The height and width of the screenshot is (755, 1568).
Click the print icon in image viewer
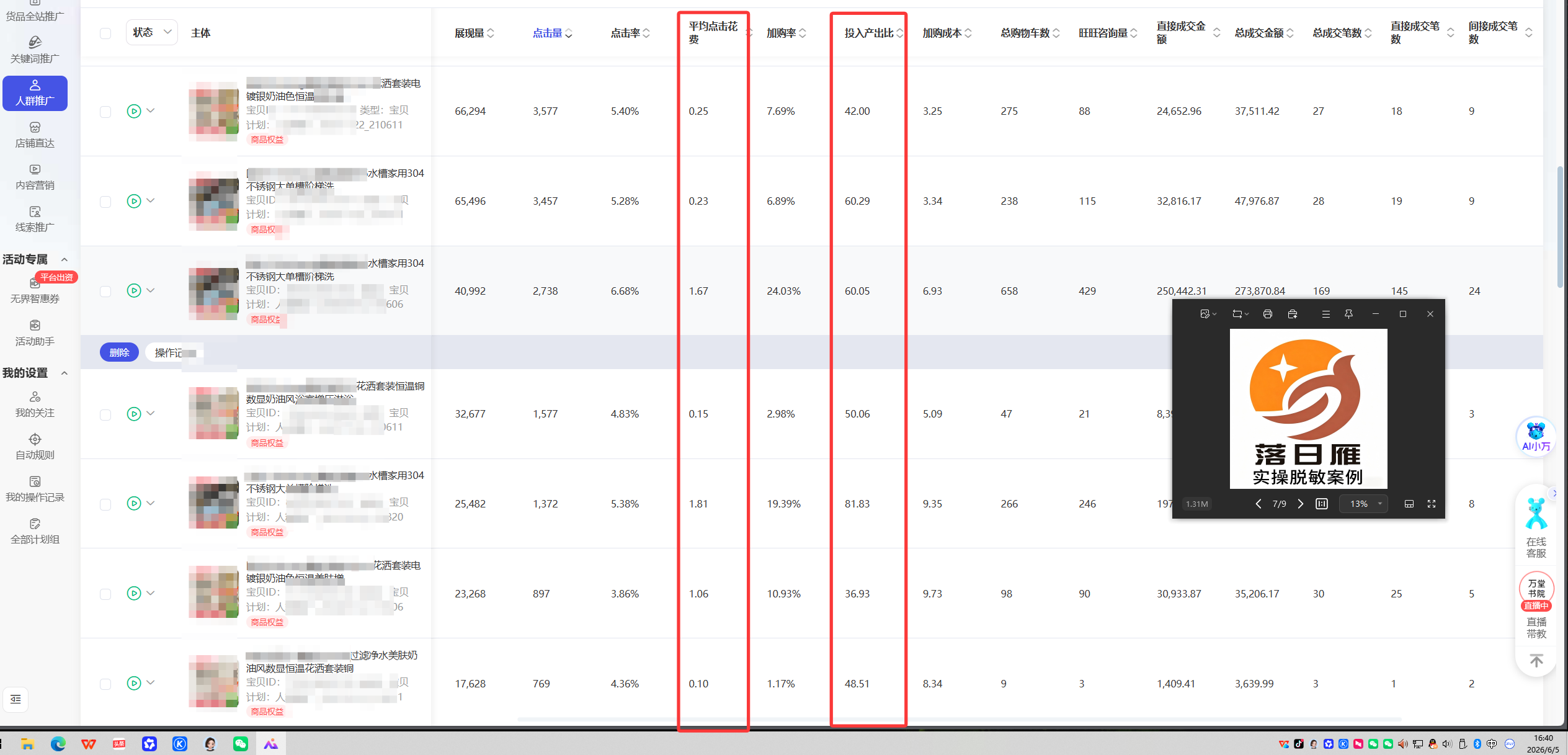1267,314
